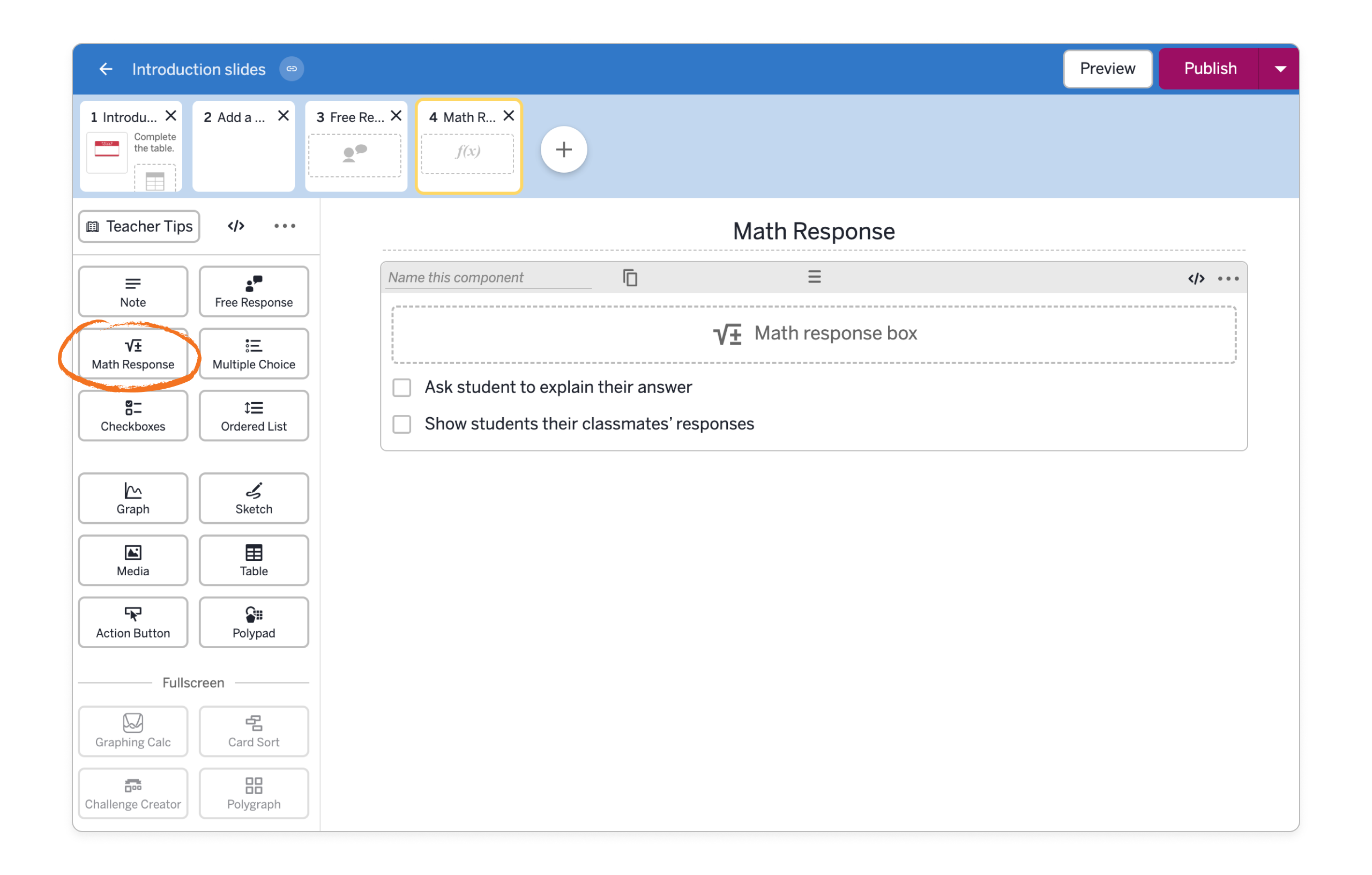Add a Media component

[133, 561]
